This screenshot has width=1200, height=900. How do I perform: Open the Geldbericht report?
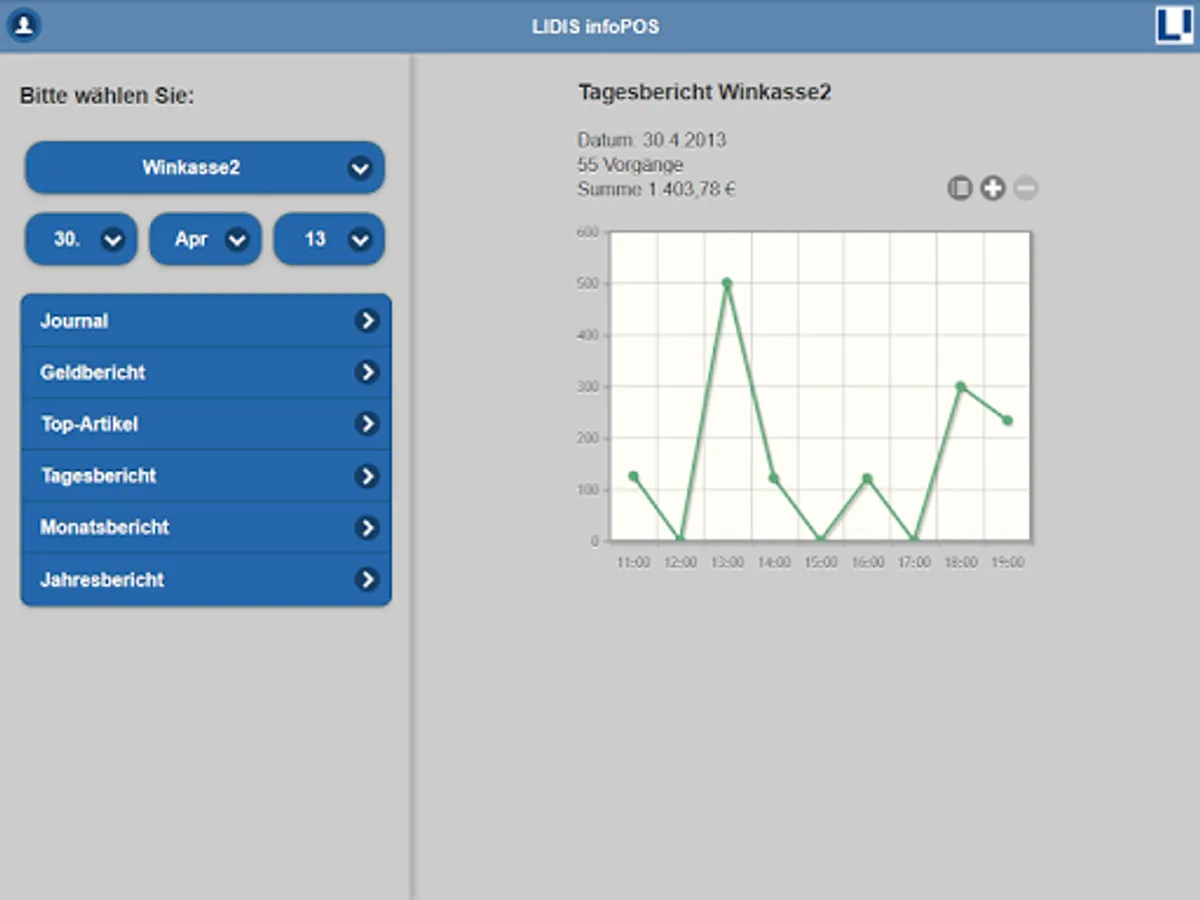pos(206,372)
